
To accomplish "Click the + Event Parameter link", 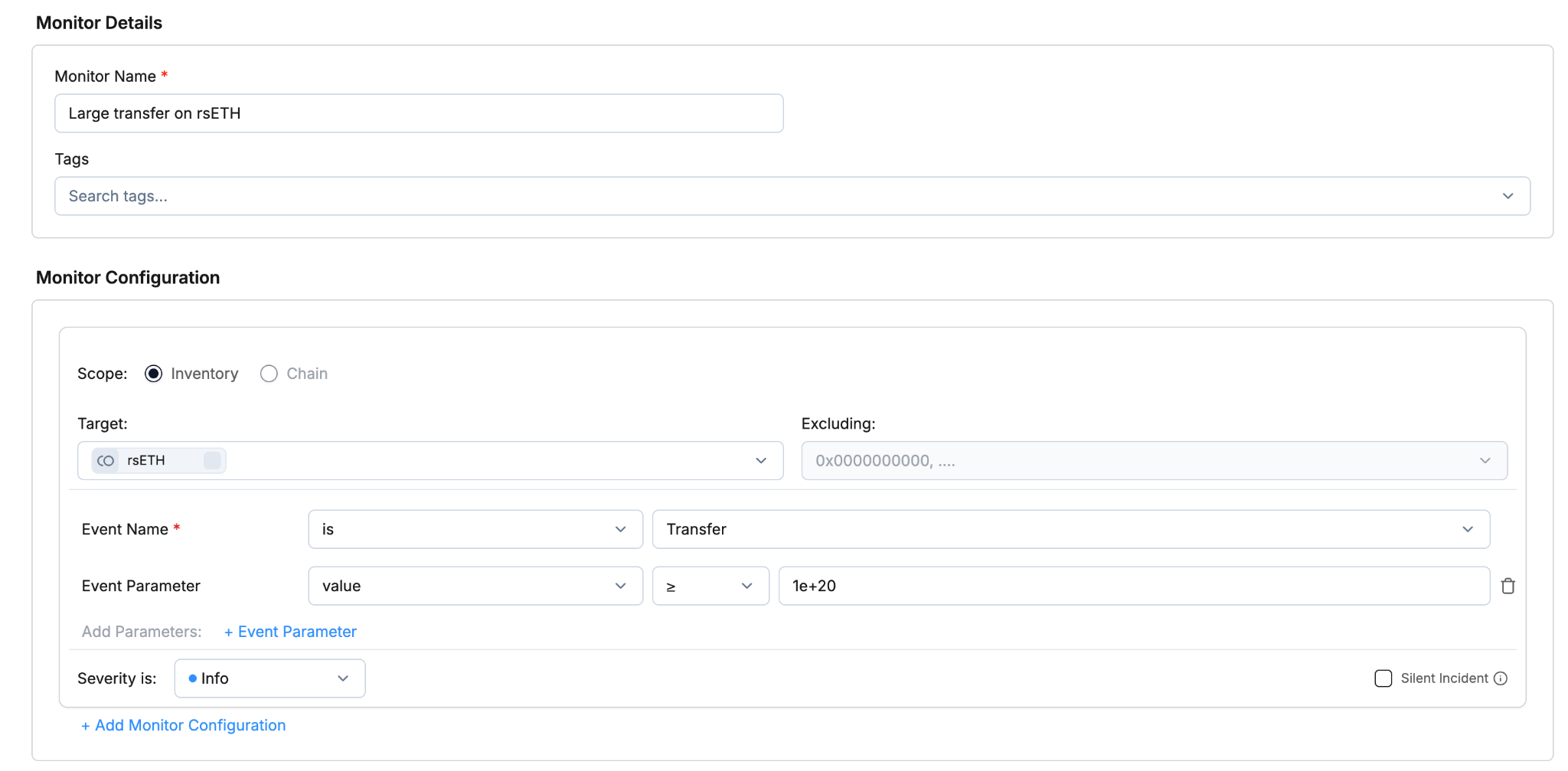I will [290, 632].
